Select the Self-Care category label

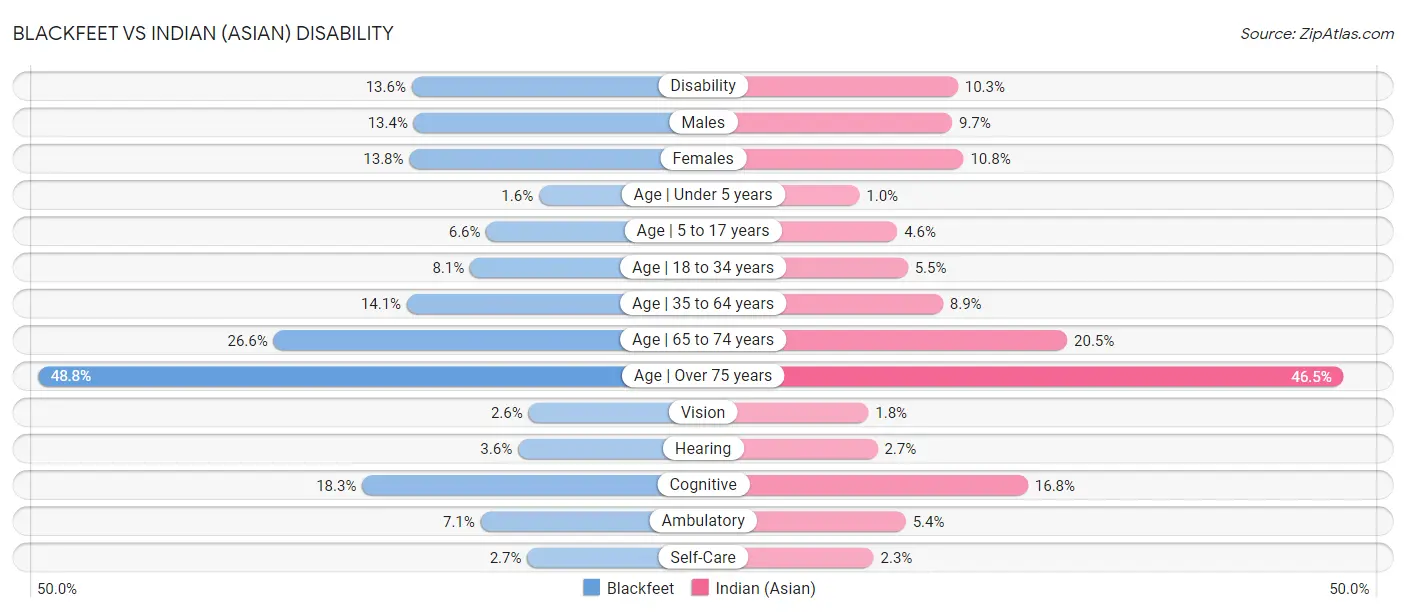tap(703, 557)
